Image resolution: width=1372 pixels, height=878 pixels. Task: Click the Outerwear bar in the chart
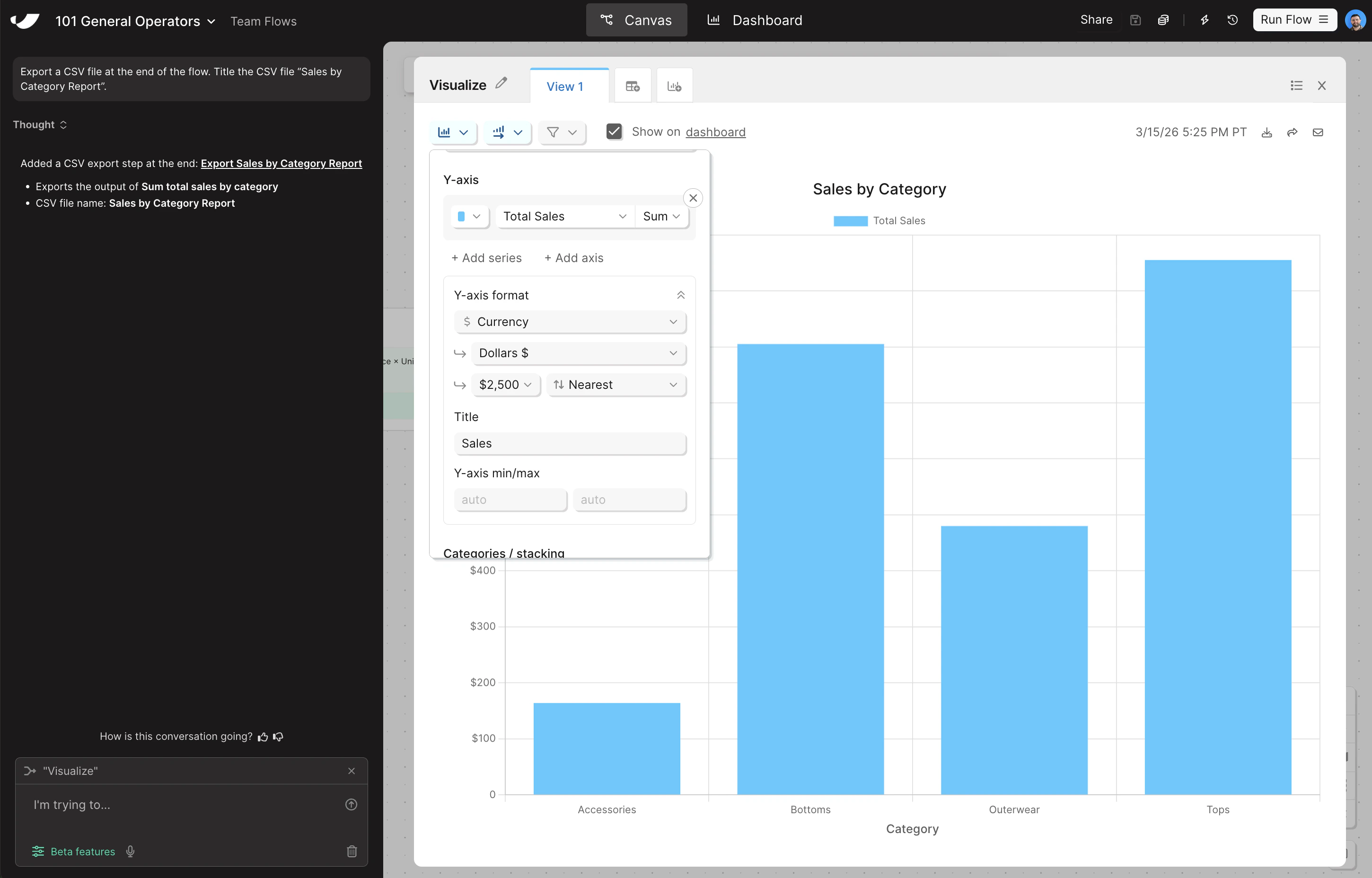tap(1014, 660)
